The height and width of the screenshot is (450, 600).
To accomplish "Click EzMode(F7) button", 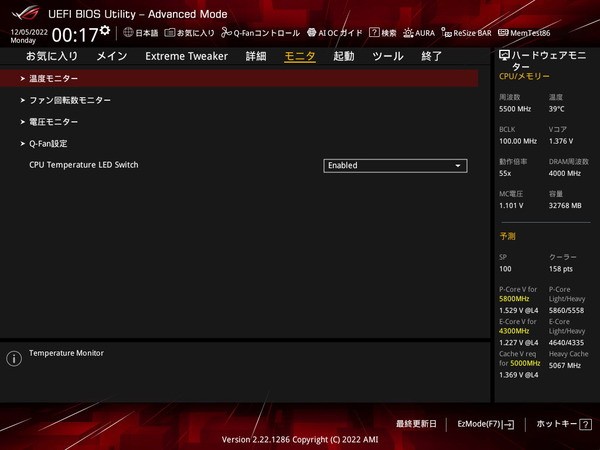I will pyautogui.click(x=486, y=424).
